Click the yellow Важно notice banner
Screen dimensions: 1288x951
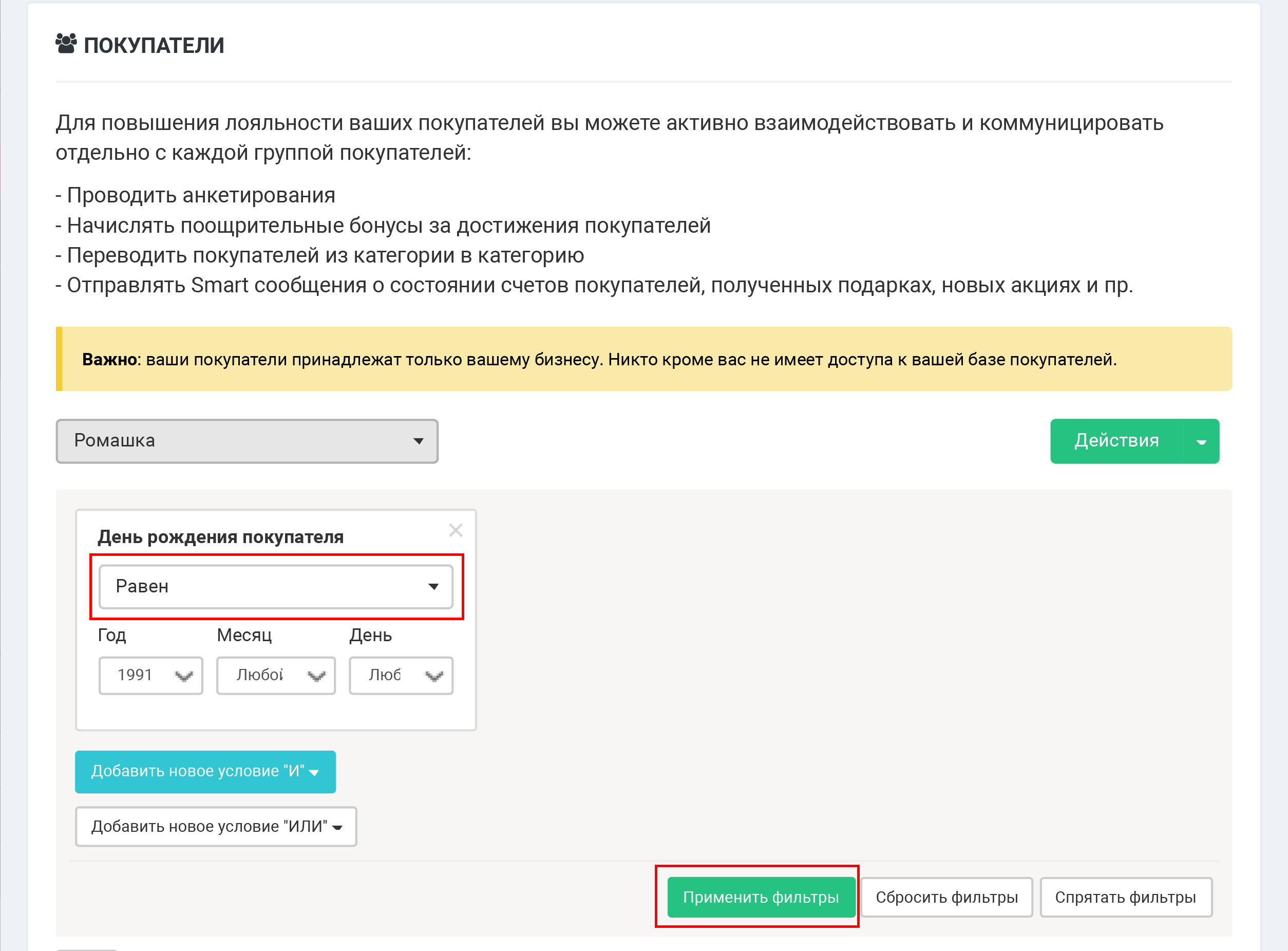tap(643, 359)
